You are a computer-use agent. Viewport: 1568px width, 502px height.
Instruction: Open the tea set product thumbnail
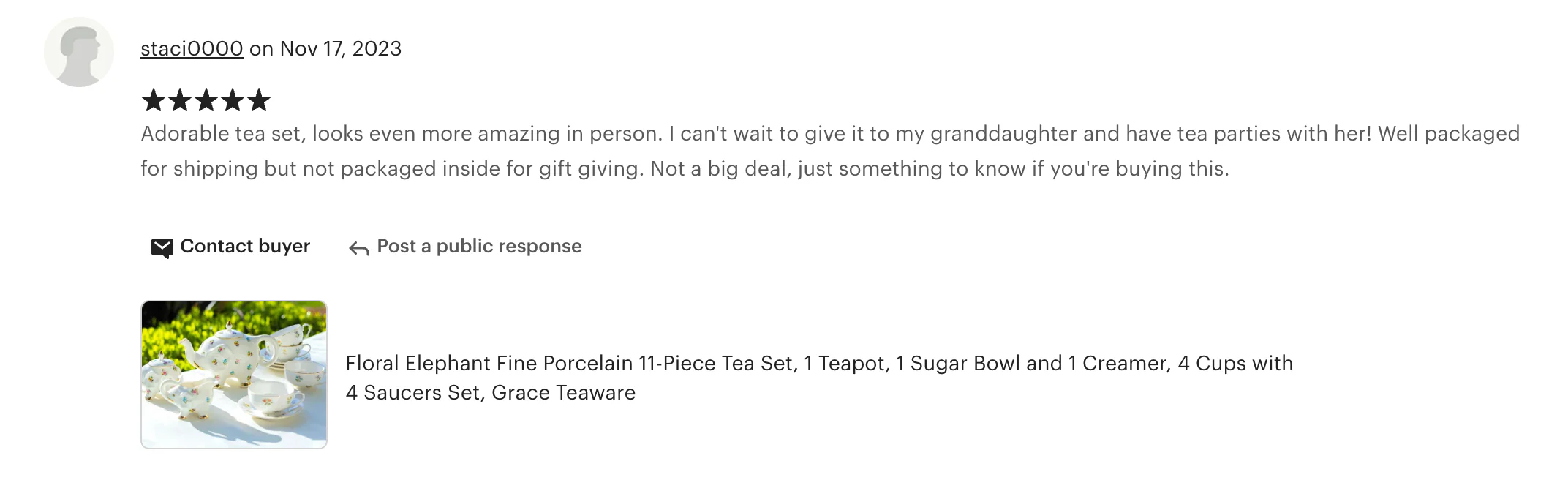pyautogui.click(x=234, y=375)
